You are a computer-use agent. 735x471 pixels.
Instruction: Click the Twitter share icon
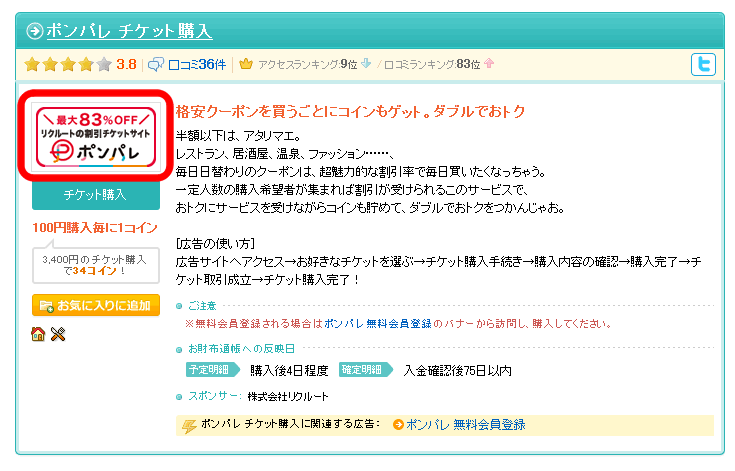click(703, 64)
